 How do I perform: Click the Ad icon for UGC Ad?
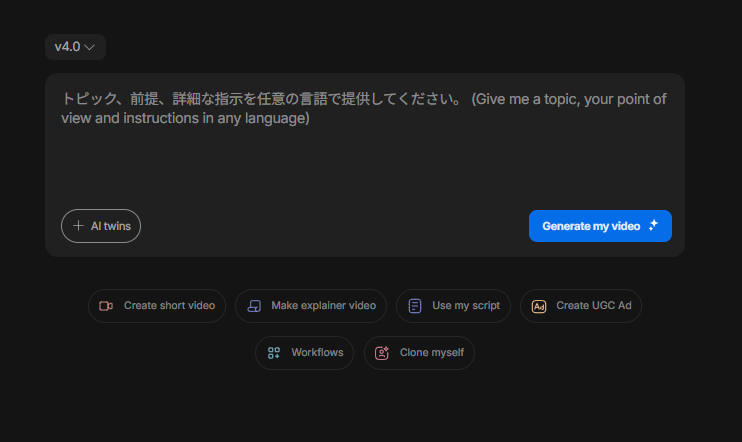[539, 306]
